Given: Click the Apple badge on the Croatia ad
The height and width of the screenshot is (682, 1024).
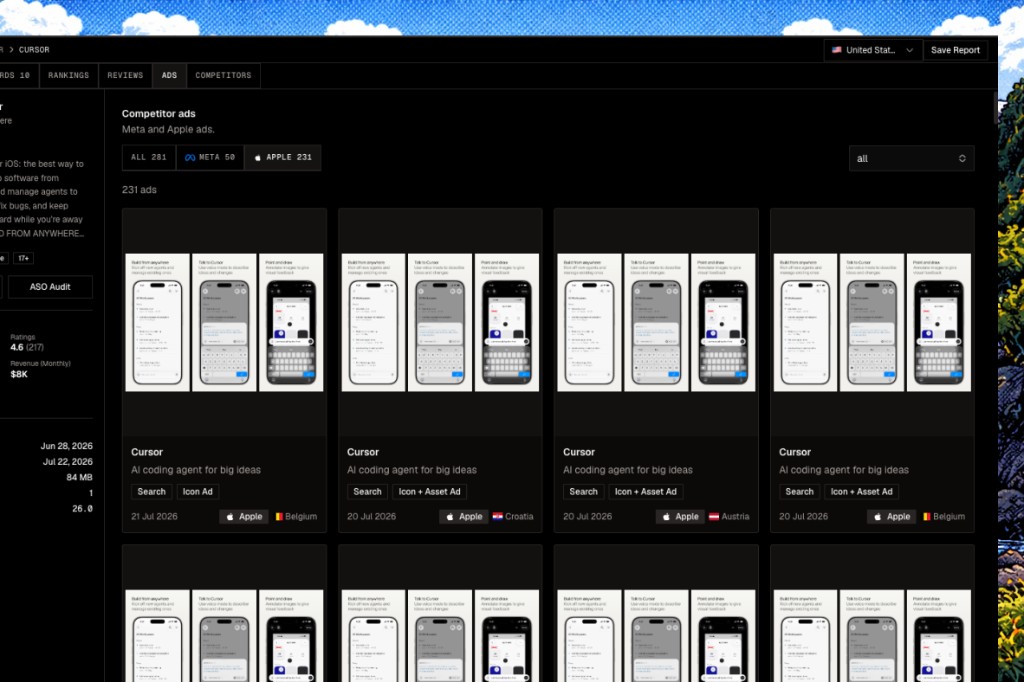Looking at the screenshot, I should [464, 517].
